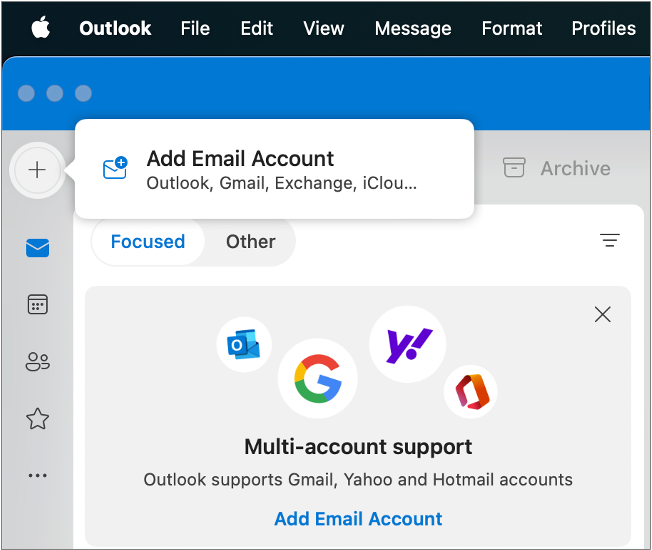Open the message filter options icon

pyautogui.click(x=610, y=240)
